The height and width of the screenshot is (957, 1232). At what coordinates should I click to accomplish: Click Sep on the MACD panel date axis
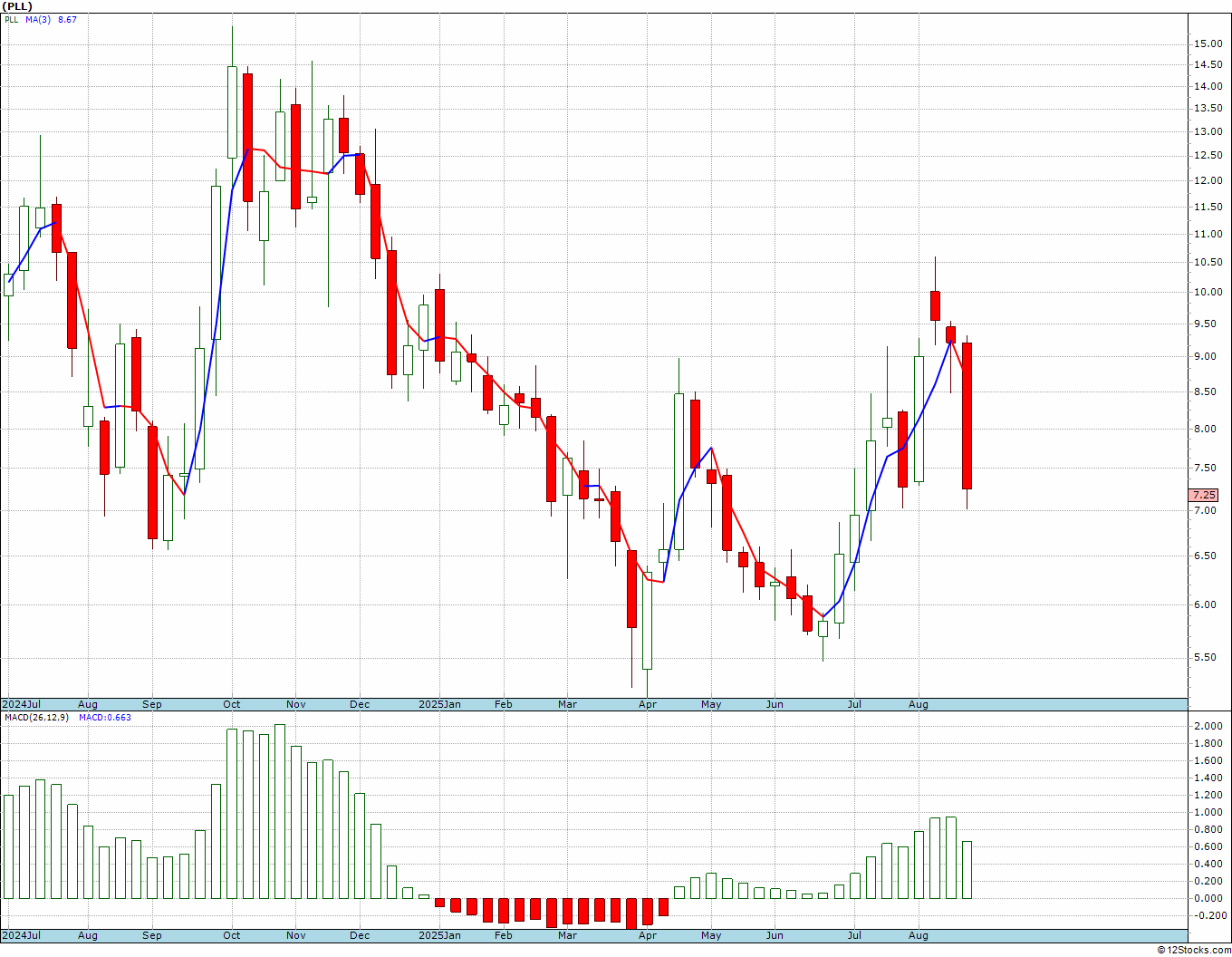[152, 935]
